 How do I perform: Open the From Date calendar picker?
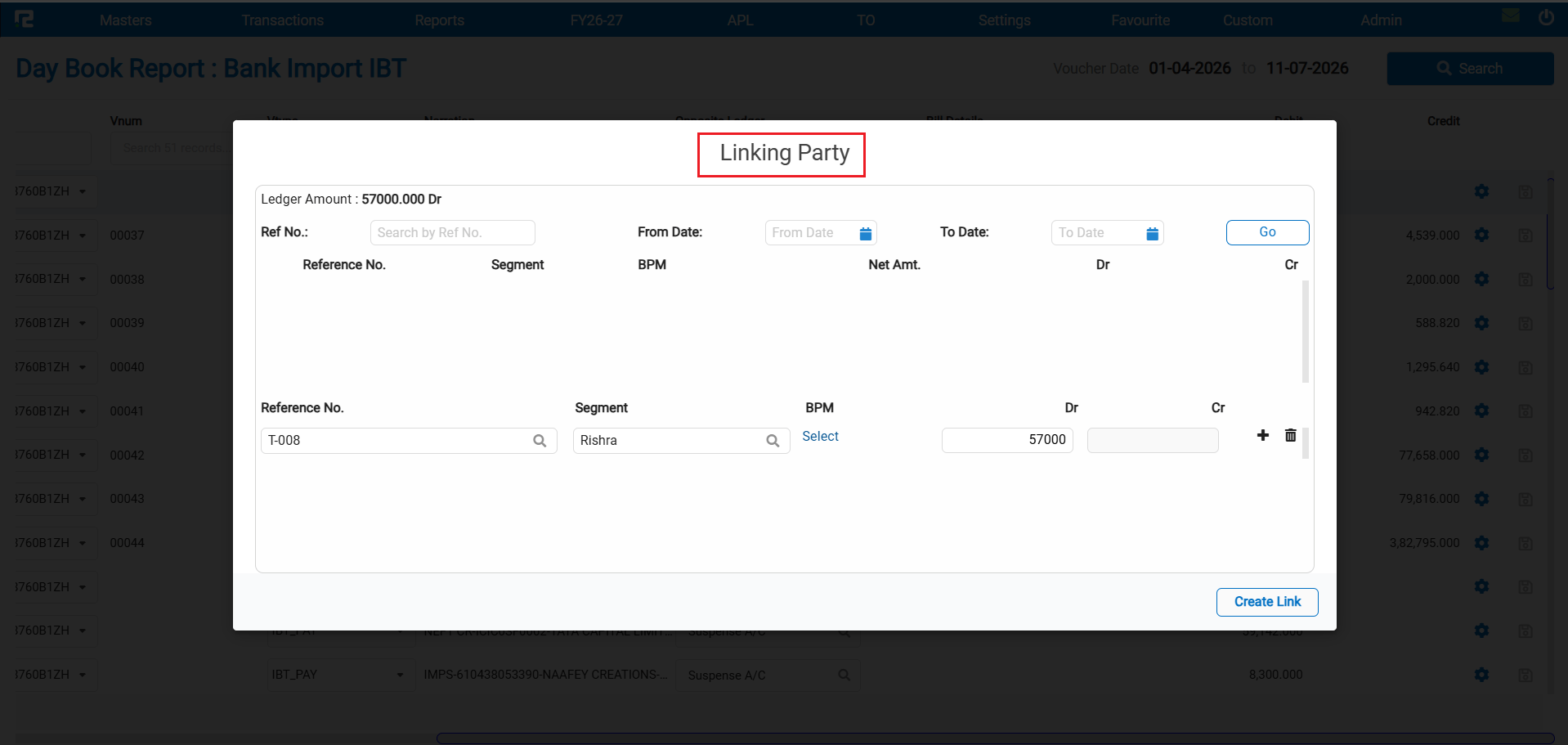[x=866, y=234]
